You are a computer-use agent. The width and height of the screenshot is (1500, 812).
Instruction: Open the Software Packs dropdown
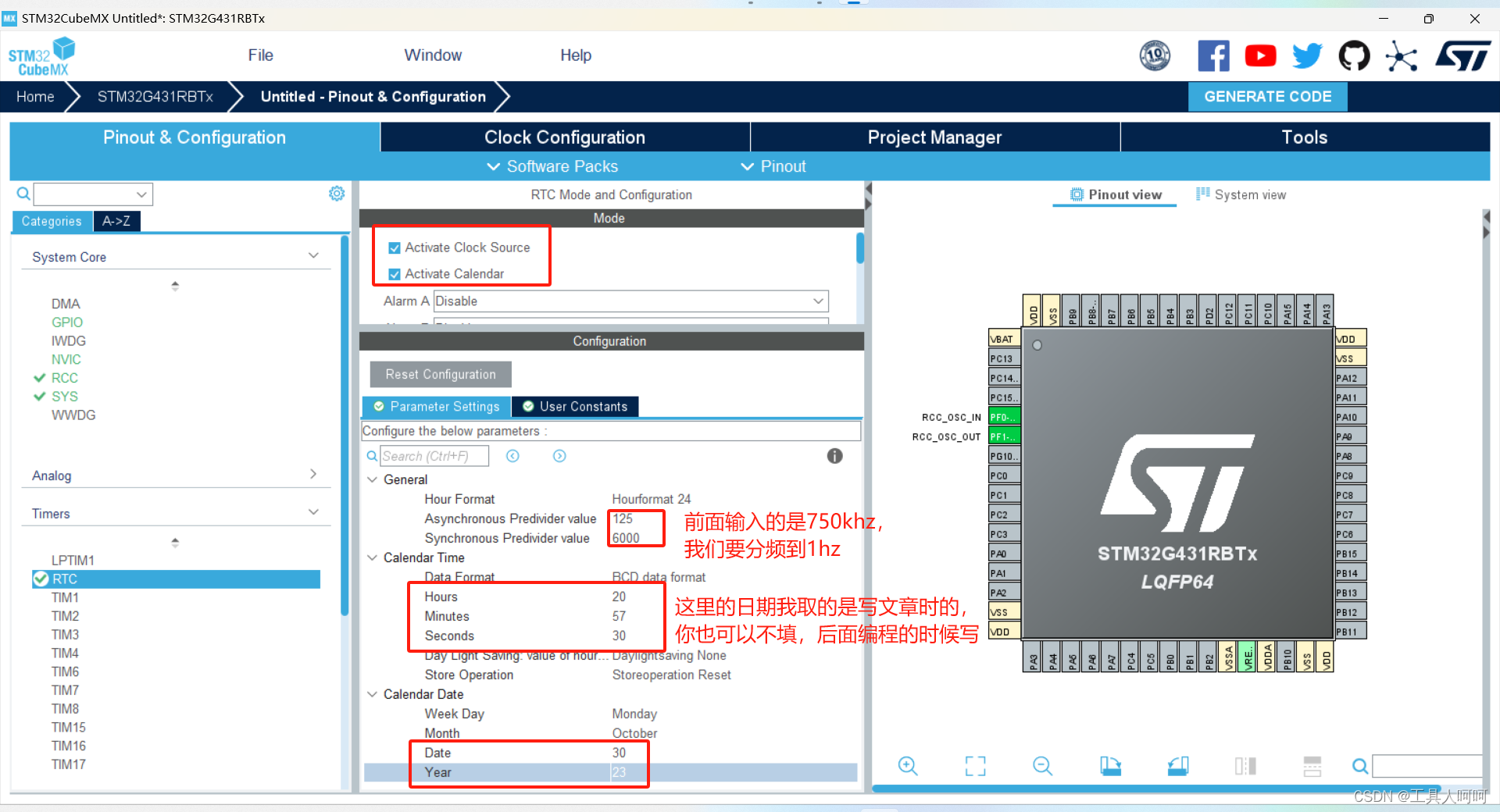[x=552, y=166]
